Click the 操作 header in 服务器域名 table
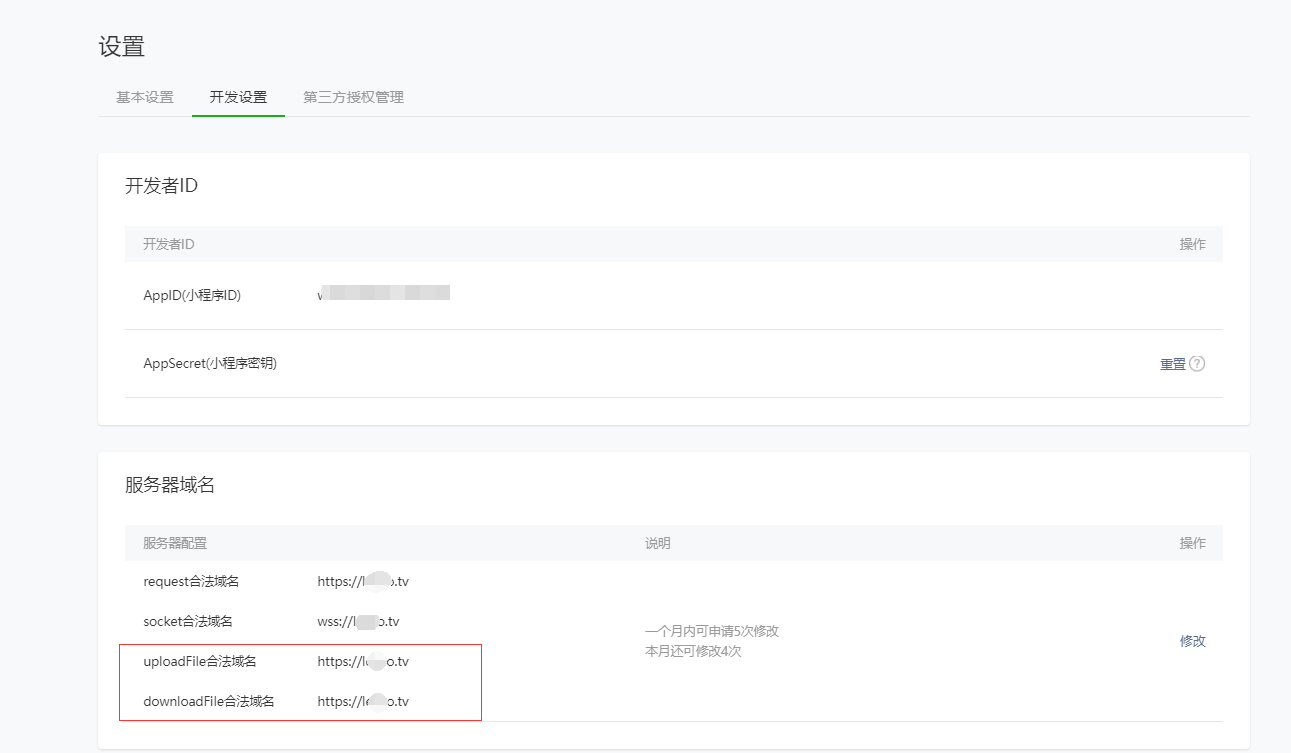Image resolution: width=1291 pixels, height=753 pixels. tap(1192, 543)
